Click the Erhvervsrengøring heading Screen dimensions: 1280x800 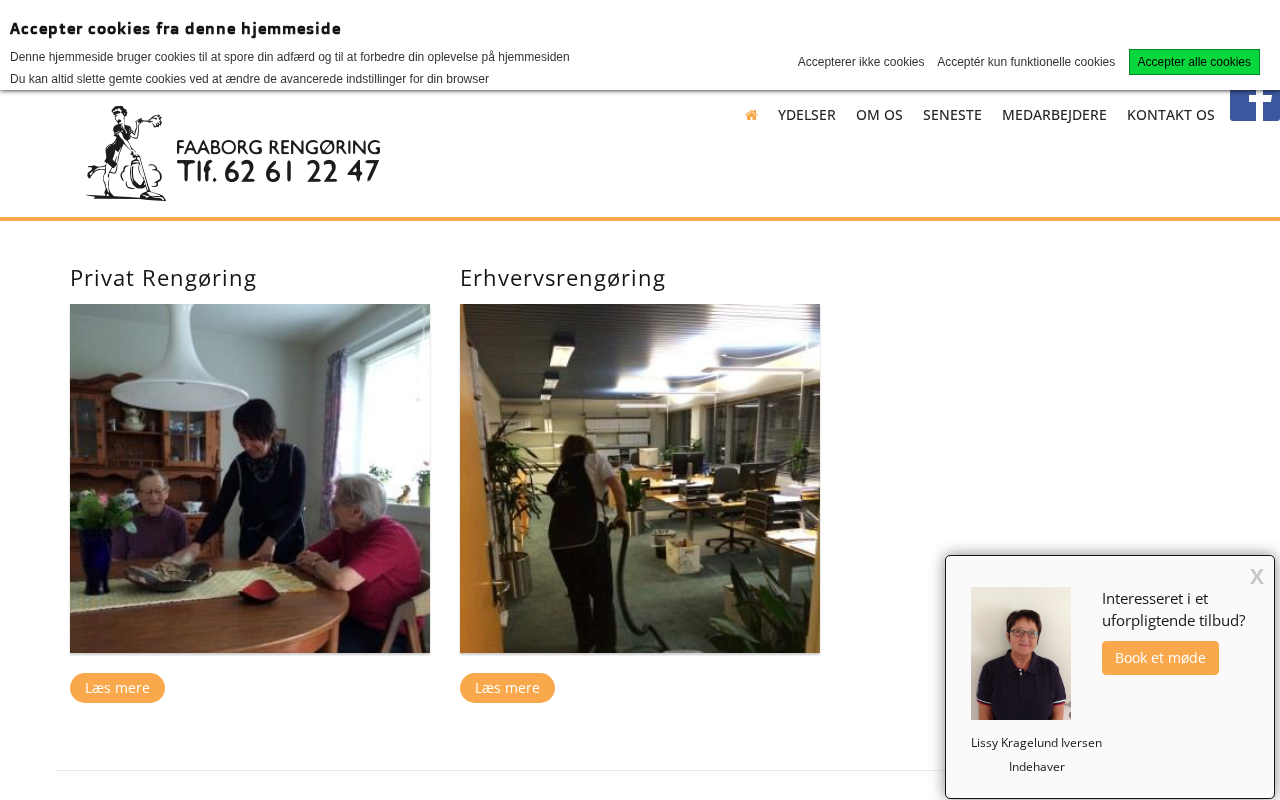click(563, 278)
